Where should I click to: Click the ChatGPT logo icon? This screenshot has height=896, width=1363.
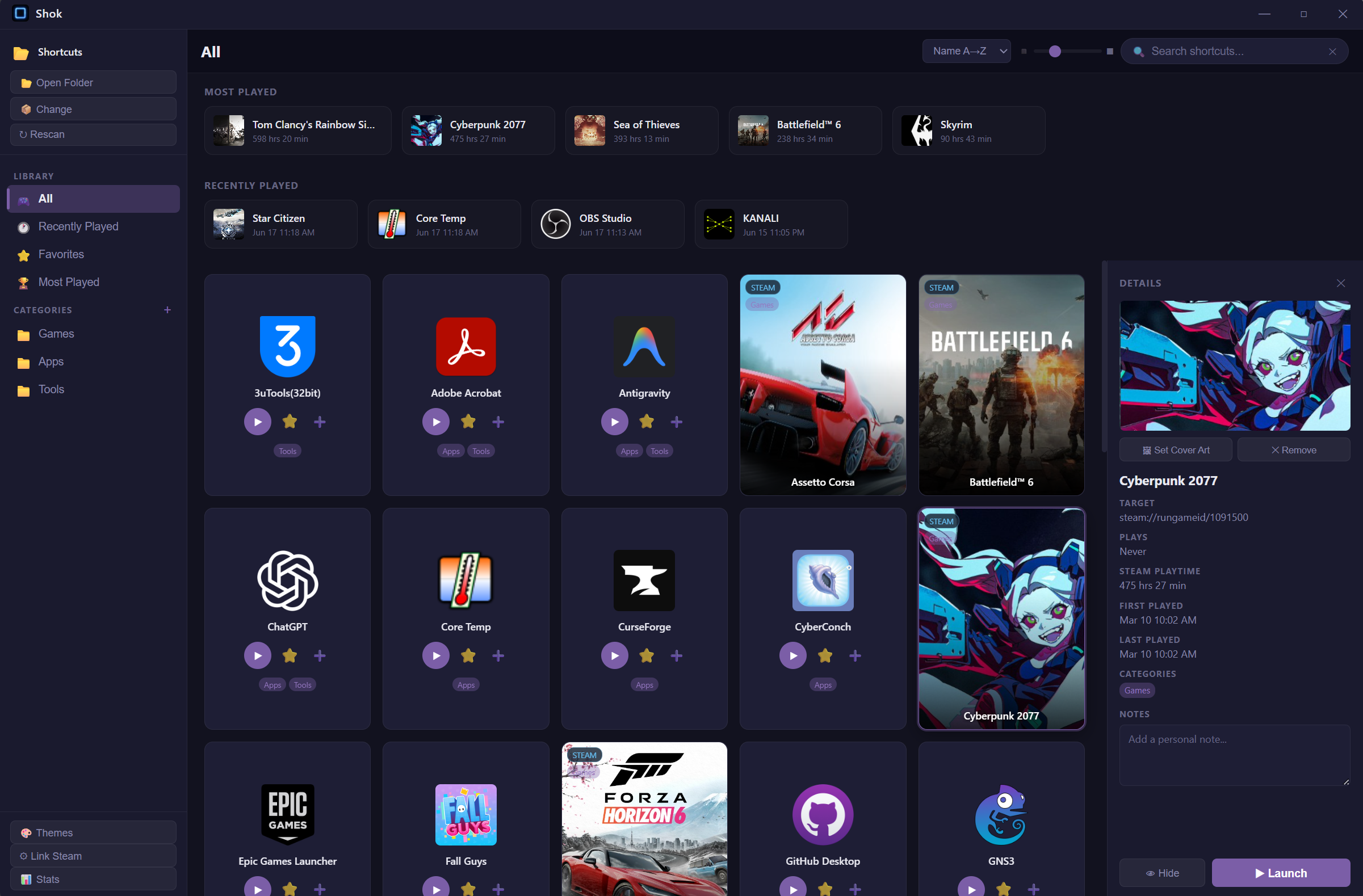(287, 580)
